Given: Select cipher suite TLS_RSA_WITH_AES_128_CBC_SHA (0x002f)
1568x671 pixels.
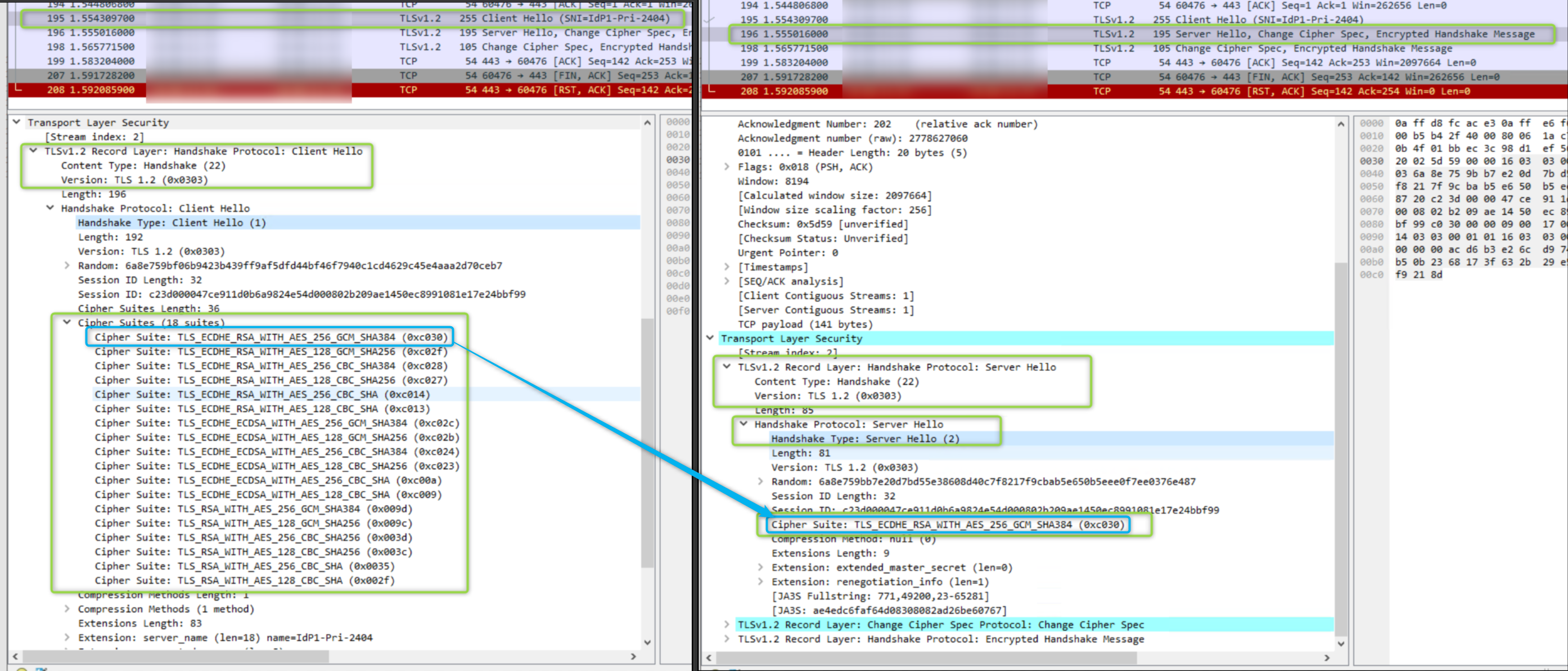Looking at the screenshot, I should point(244,580).
